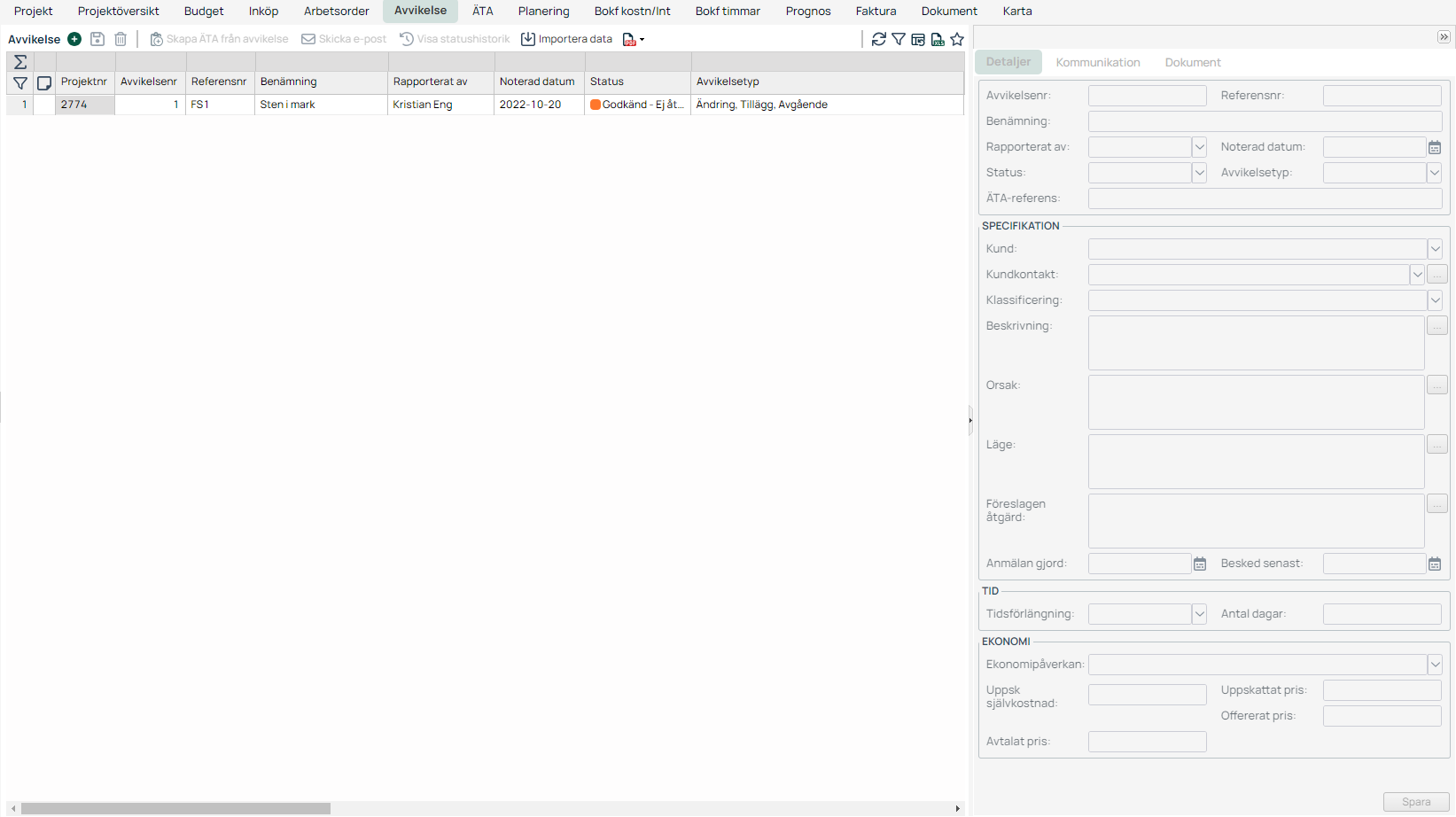1456x817 pixels.
Task: Sort by Status column header
Action: pos(637,82)
